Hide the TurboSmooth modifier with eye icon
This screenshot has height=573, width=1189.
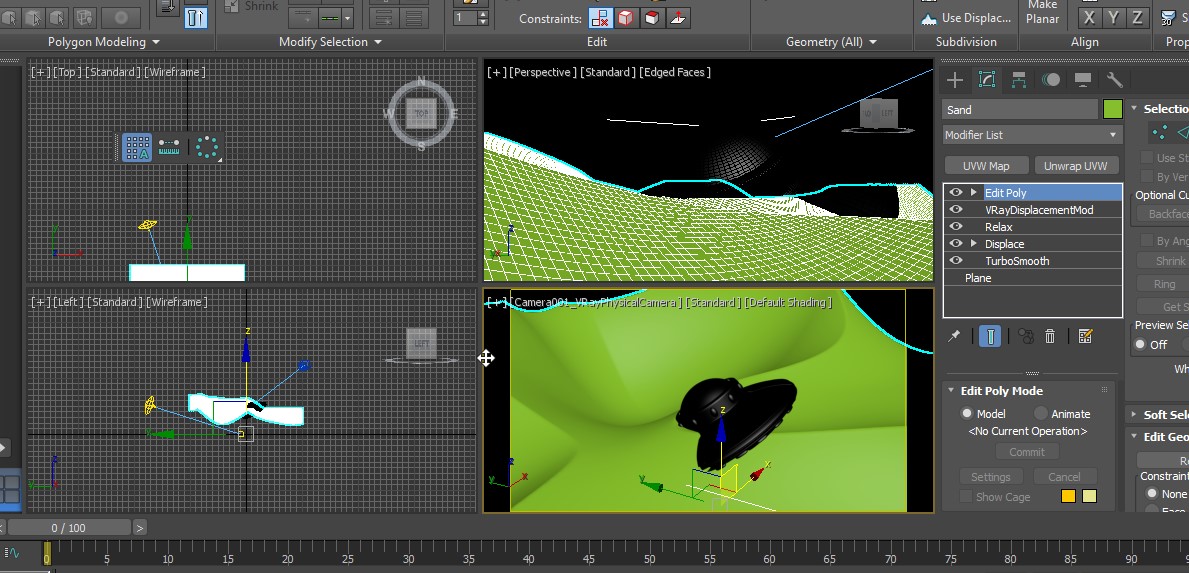956,261
